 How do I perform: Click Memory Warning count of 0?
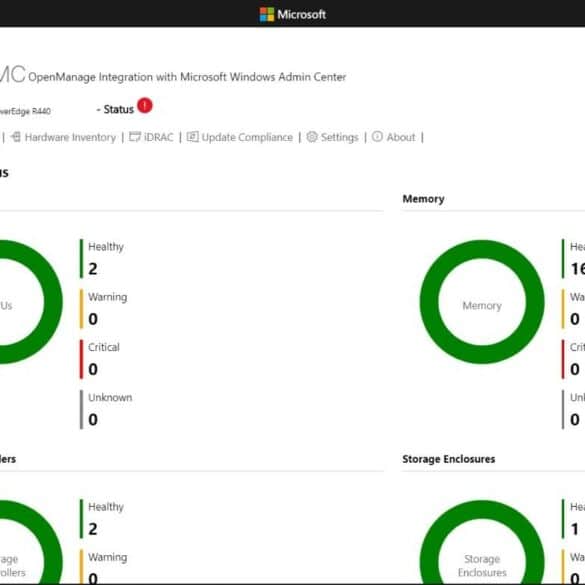[575, 319]
